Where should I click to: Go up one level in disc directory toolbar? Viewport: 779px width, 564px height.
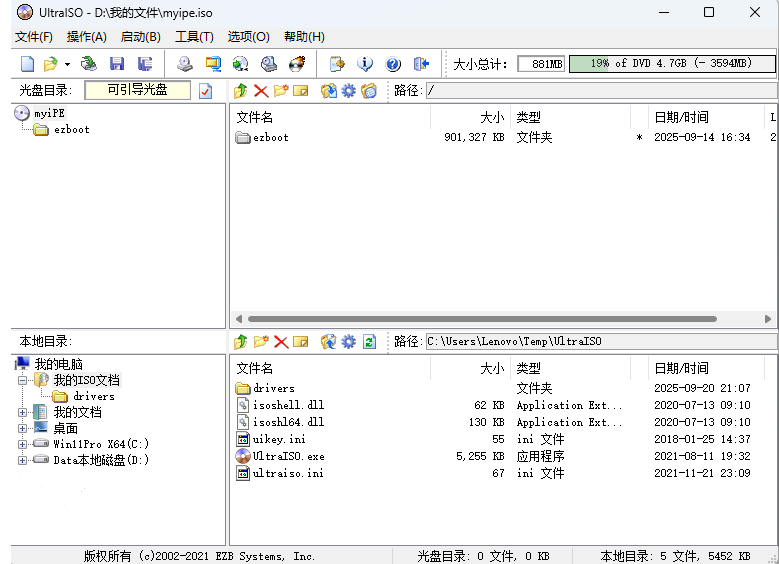pos(240,90)
